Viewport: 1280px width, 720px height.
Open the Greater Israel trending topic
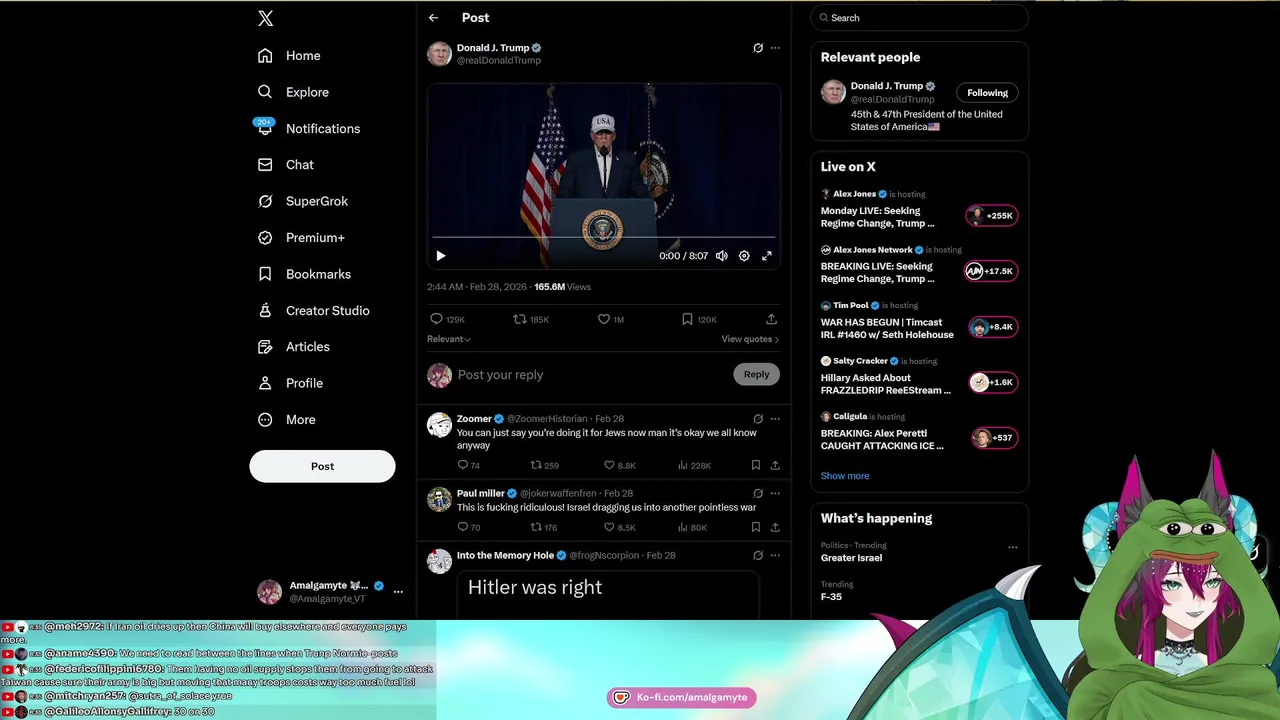tap(851, 558)
